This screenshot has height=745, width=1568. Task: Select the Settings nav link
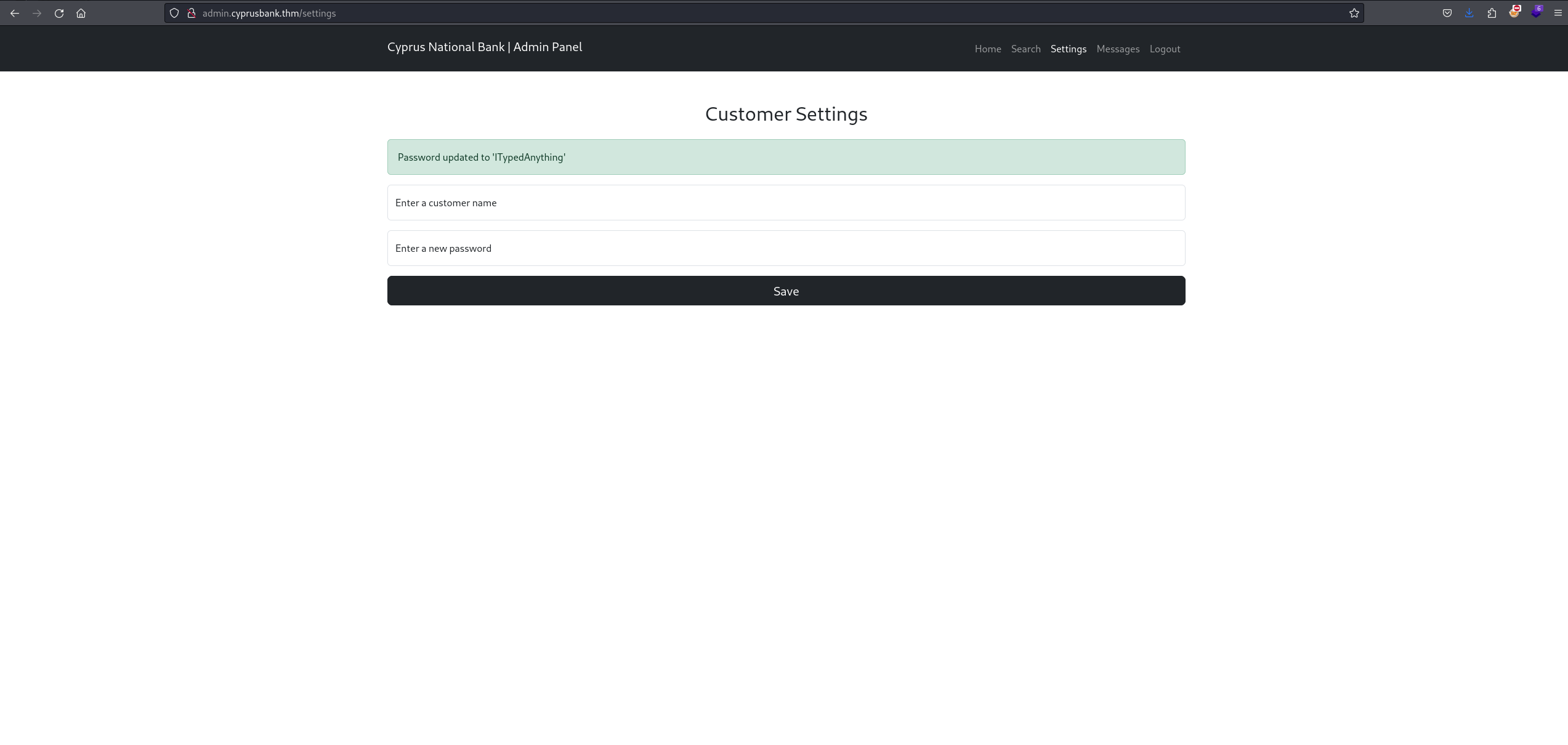pyautogui.click(x=1069, y=49)
